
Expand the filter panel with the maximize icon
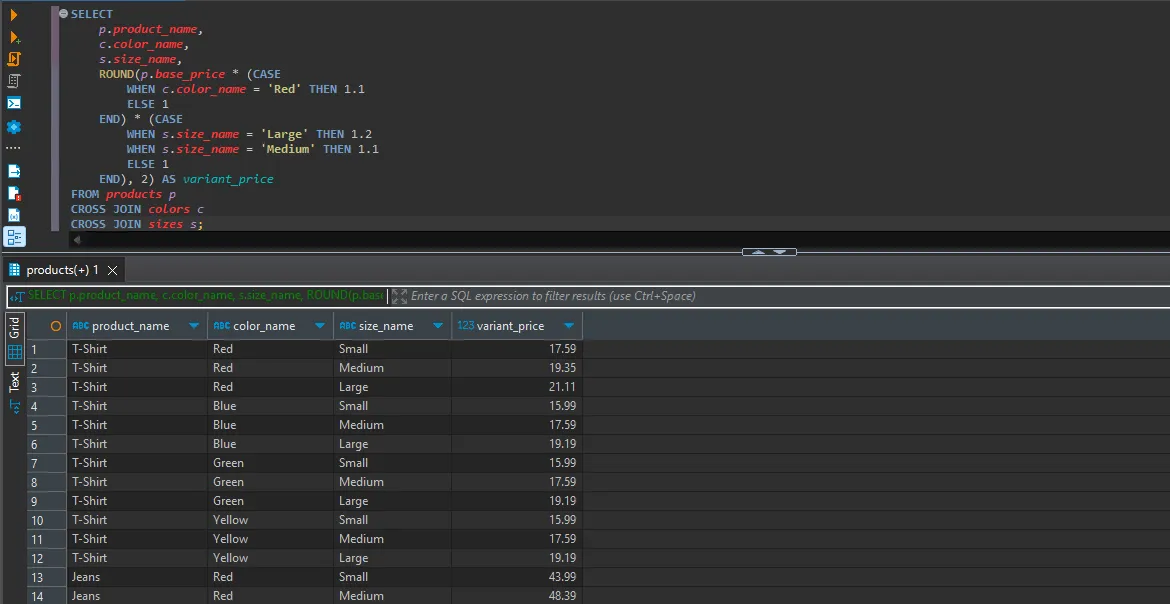tap(399, 296)
